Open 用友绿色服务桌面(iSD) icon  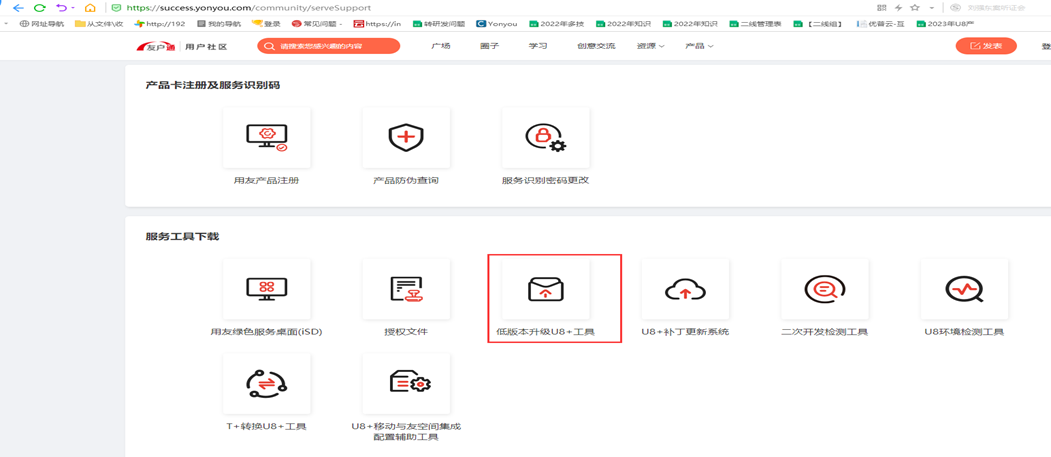pyautogui.click(x=267, y=289)
